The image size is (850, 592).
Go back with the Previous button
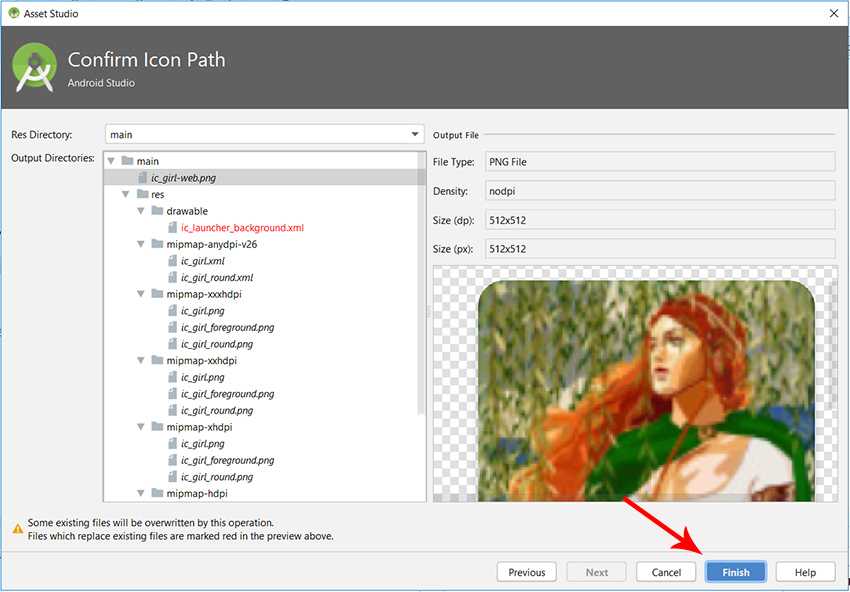tap(526, 572)
